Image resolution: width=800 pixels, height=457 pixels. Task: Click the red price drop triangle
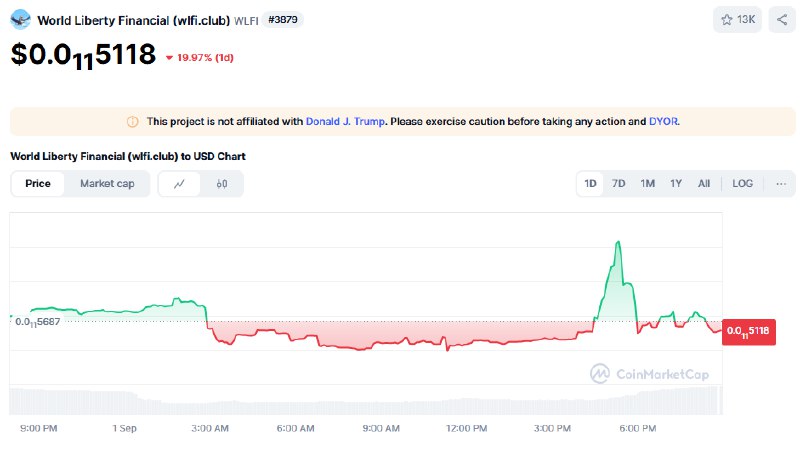pos(169,58)
